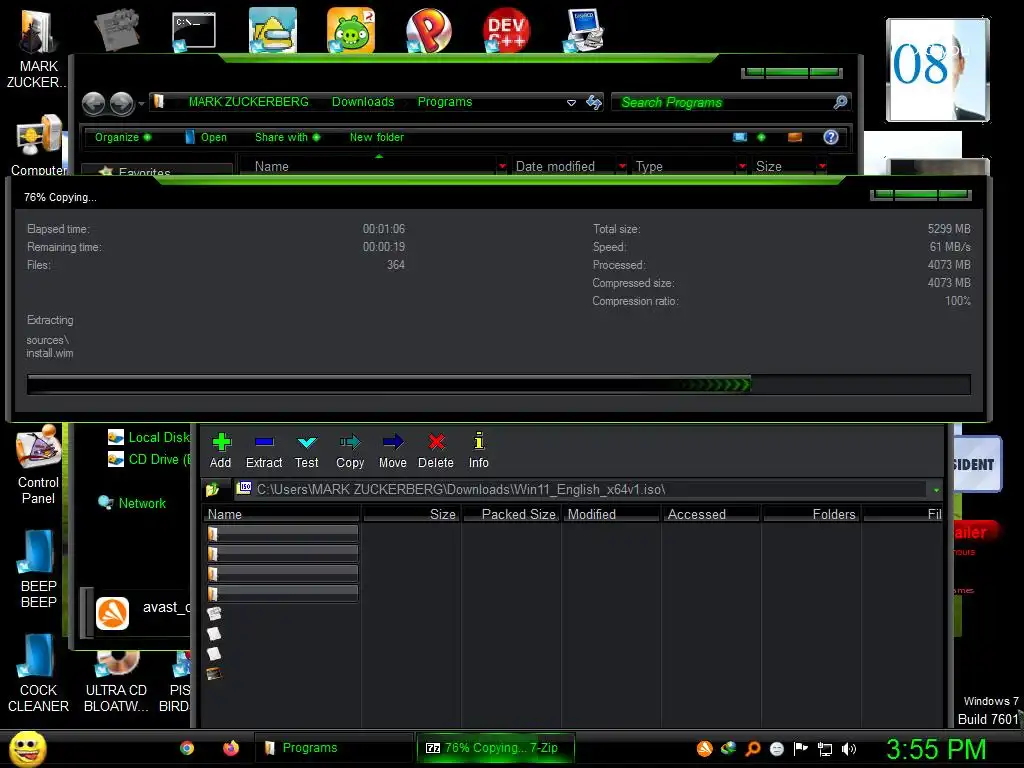
Task: Sort 7-Zip list by Name column
Action: pyautogui.click(x=281, y=514)
